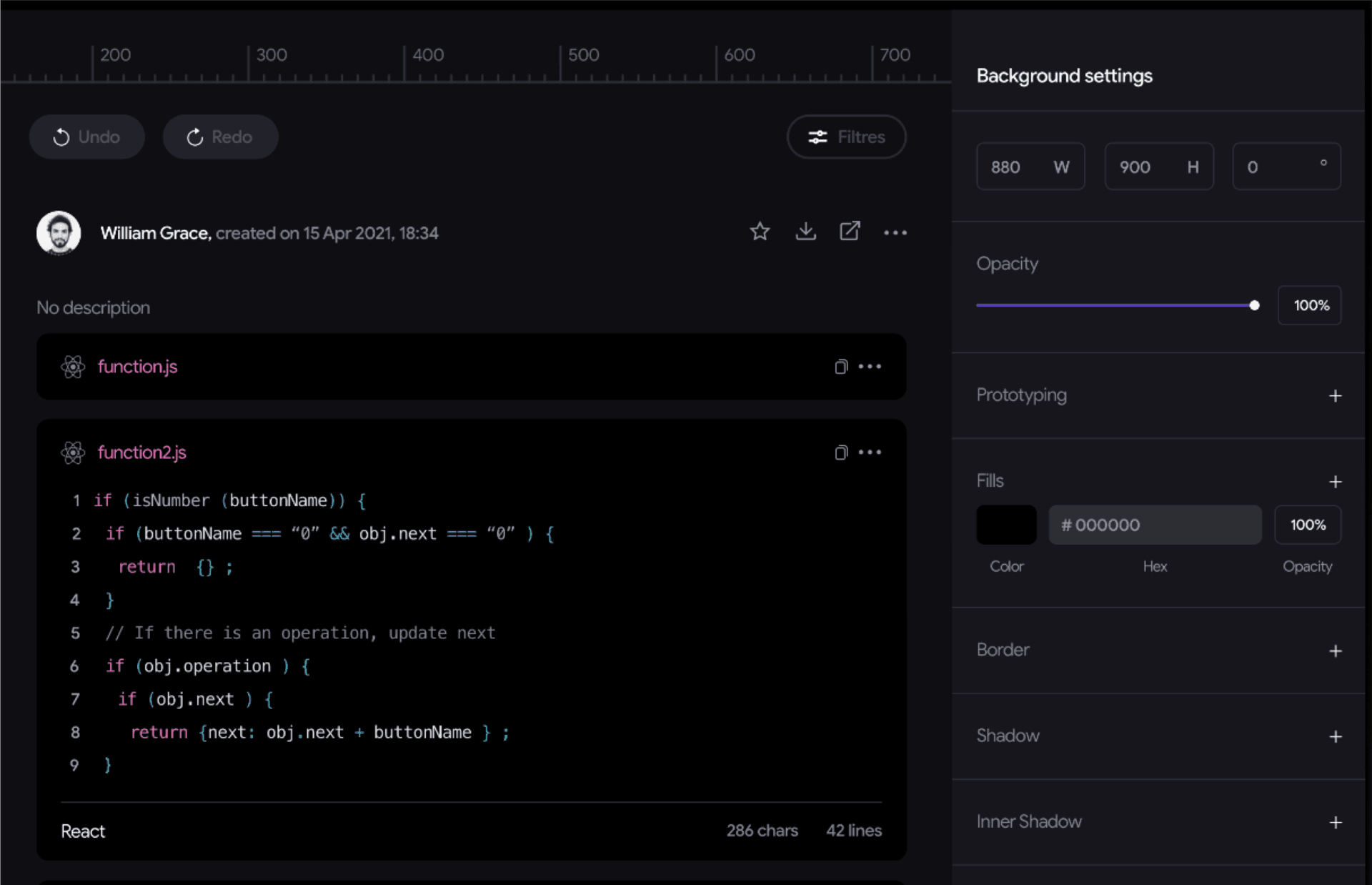Screen dimensions: 1372x885
Task: Expand the Prototyping section
Action: (1335, 394)
